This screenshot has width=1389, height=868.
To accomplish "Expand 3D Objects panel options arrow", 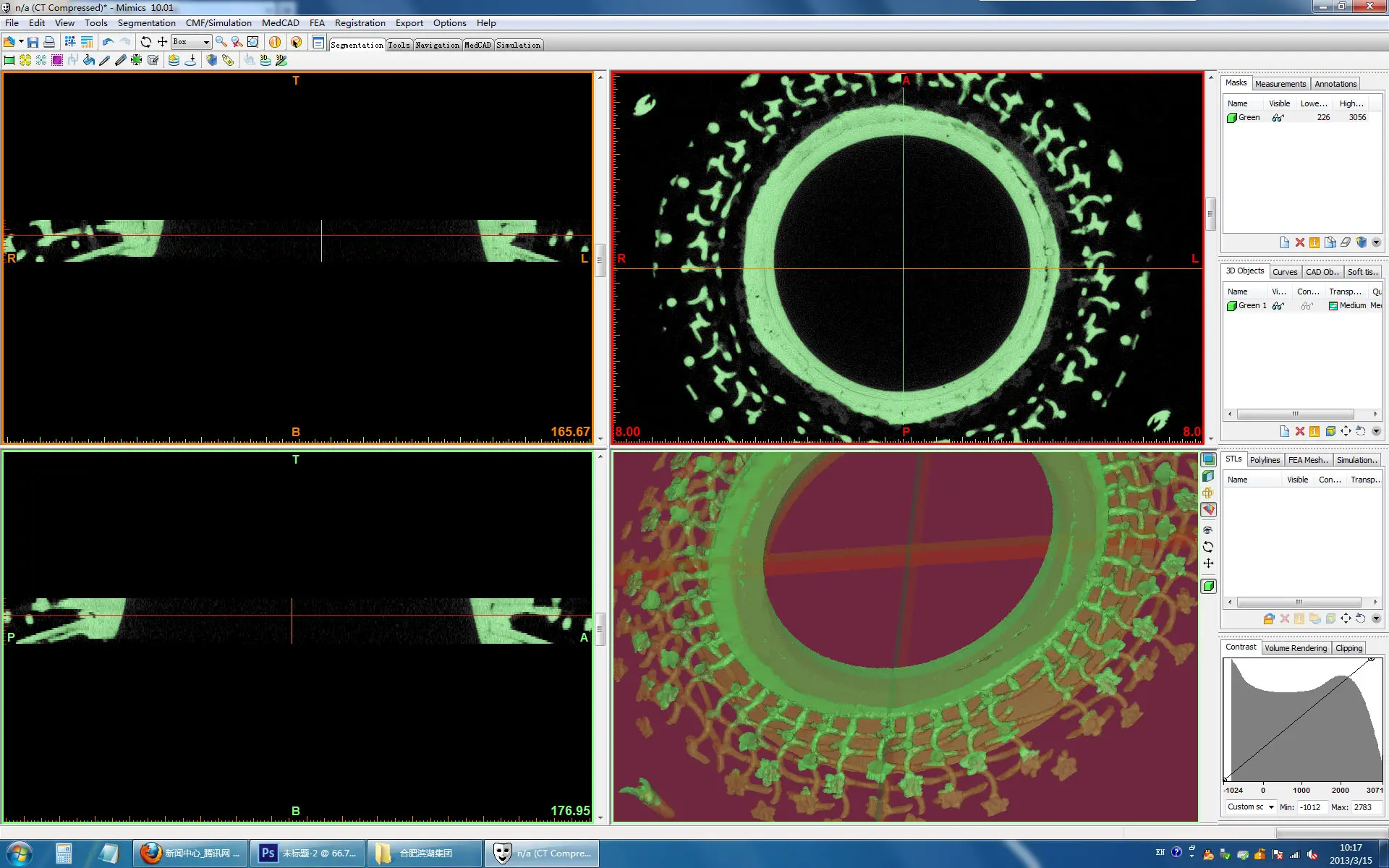I will point(1376,431).
